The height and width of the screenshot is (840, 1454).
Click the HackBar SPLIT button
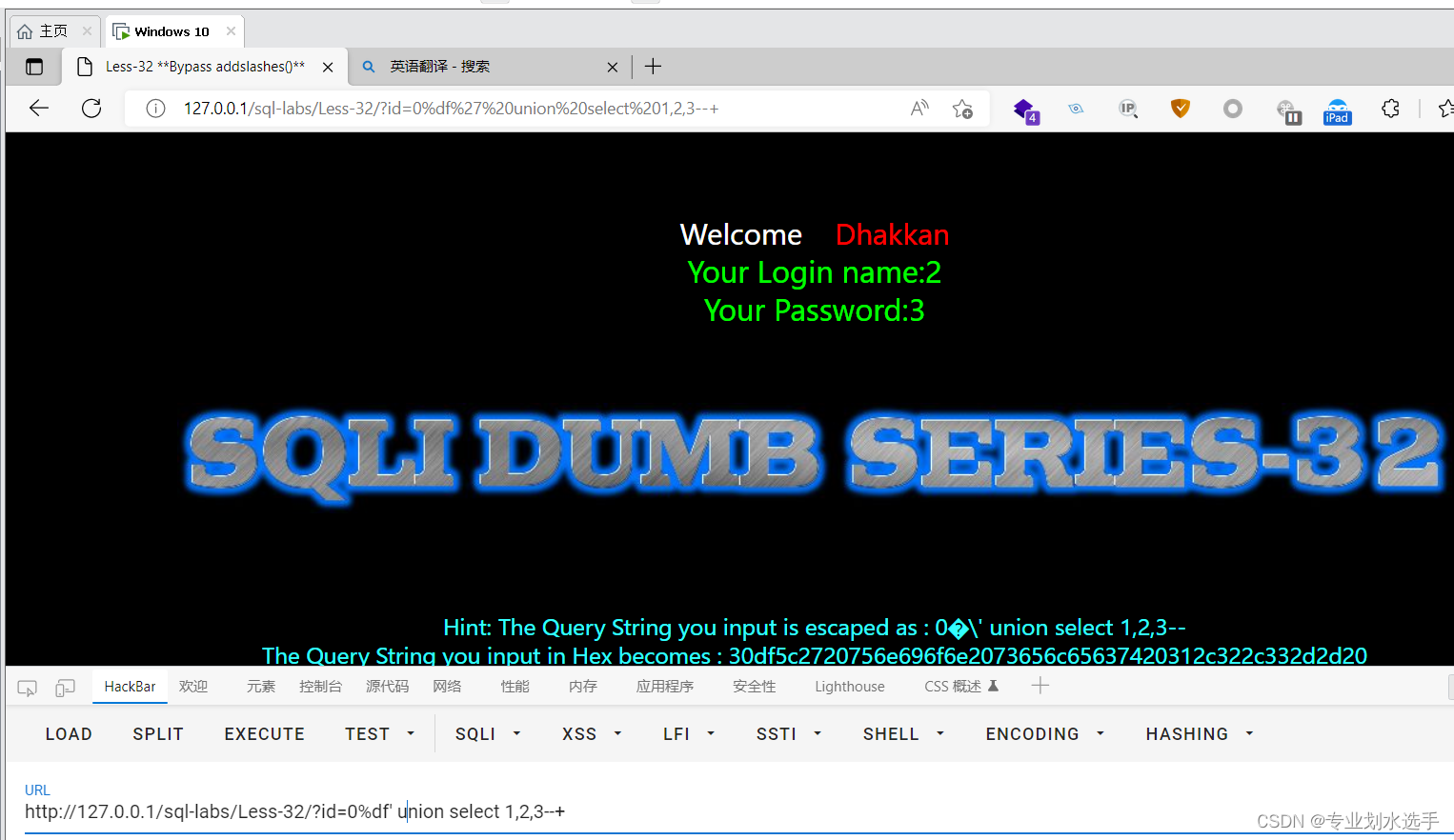(x=158, y=734)
